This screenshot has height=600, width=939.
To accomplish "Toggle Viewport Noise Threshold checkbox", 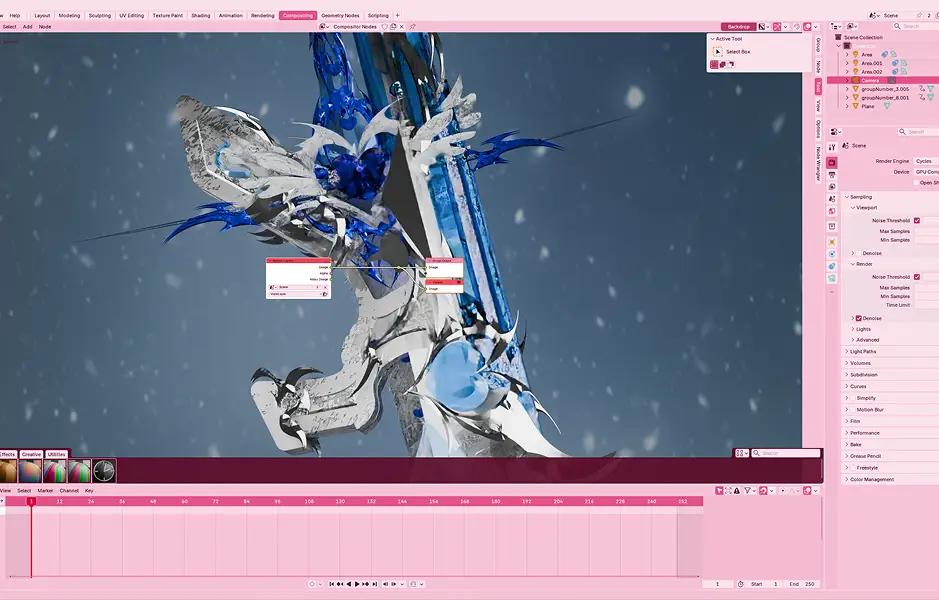I will tap(917, 220).
